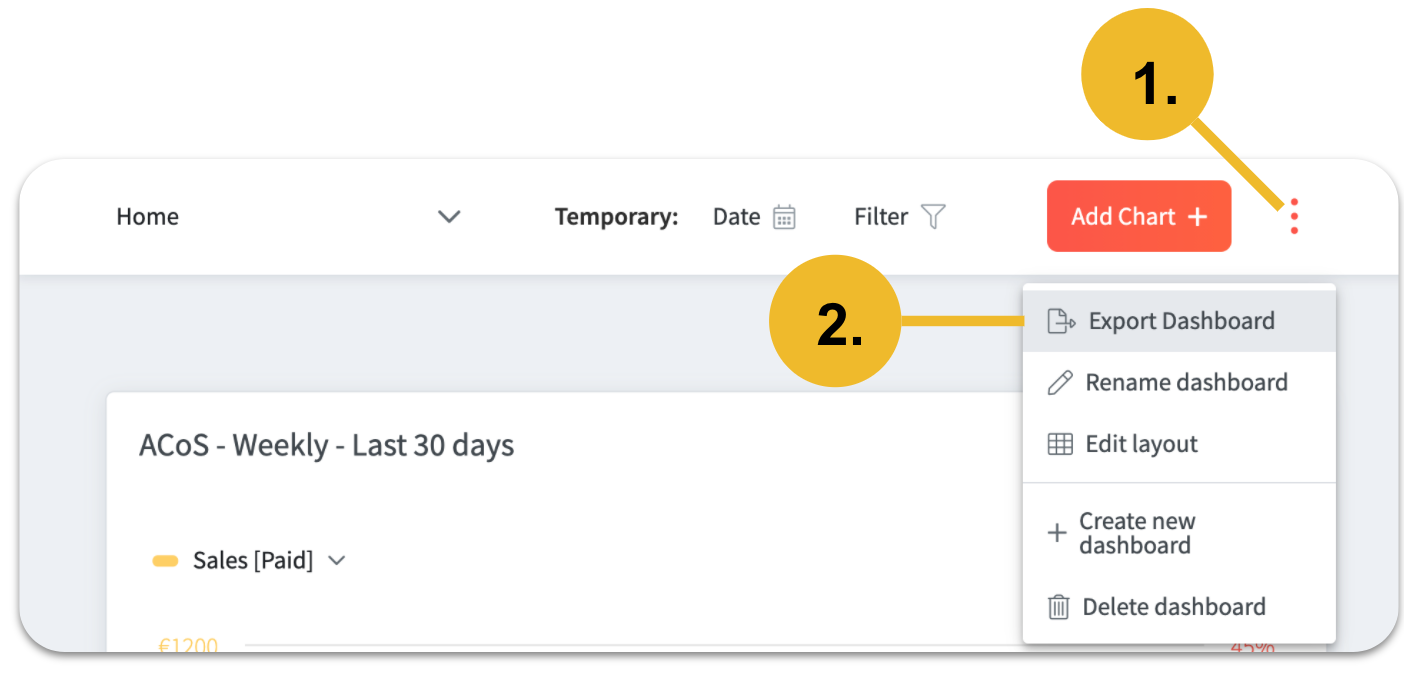Click the plus sign inside Add Chart
Viewport: 1404px width, 677px height.
click(x=1197, y=217)
